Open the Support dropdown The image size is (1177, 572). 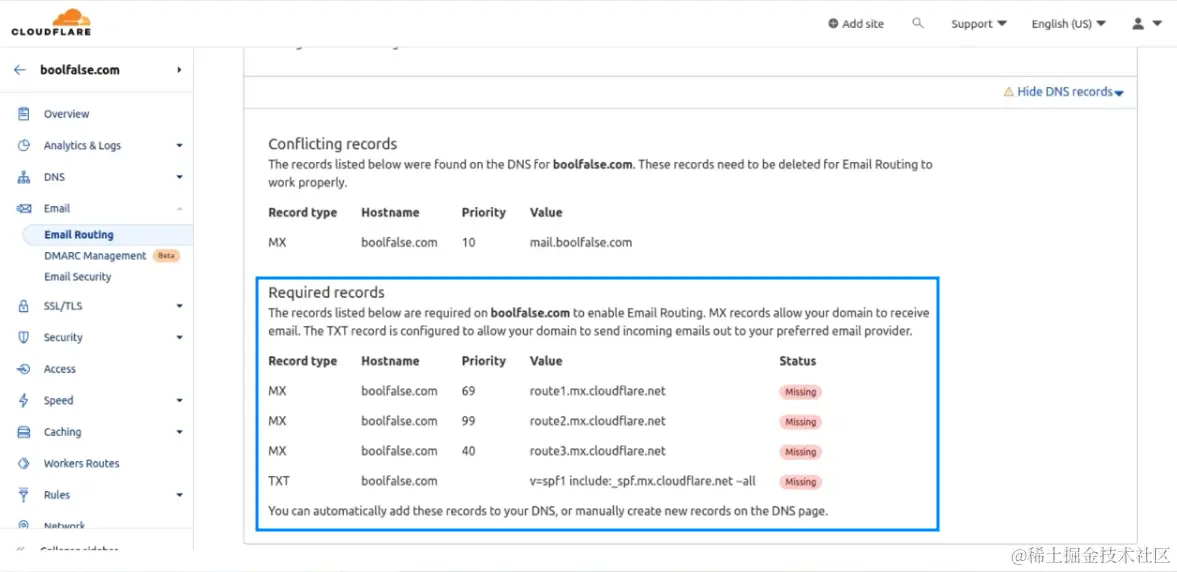(979, 24)
